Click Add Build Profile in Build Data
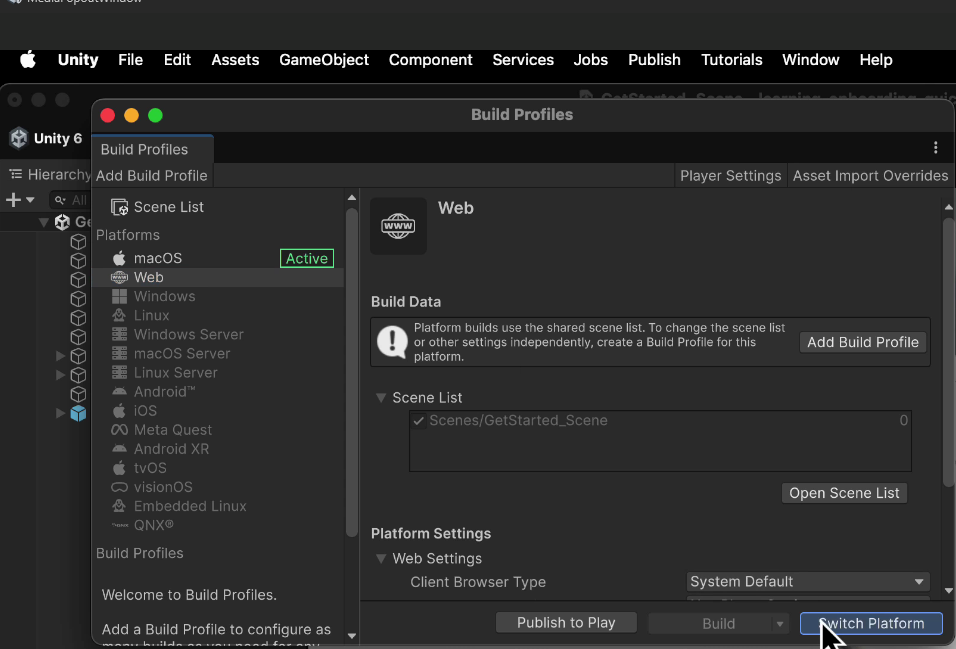Viewport: 956px width, 649px height. pos(863,342)
